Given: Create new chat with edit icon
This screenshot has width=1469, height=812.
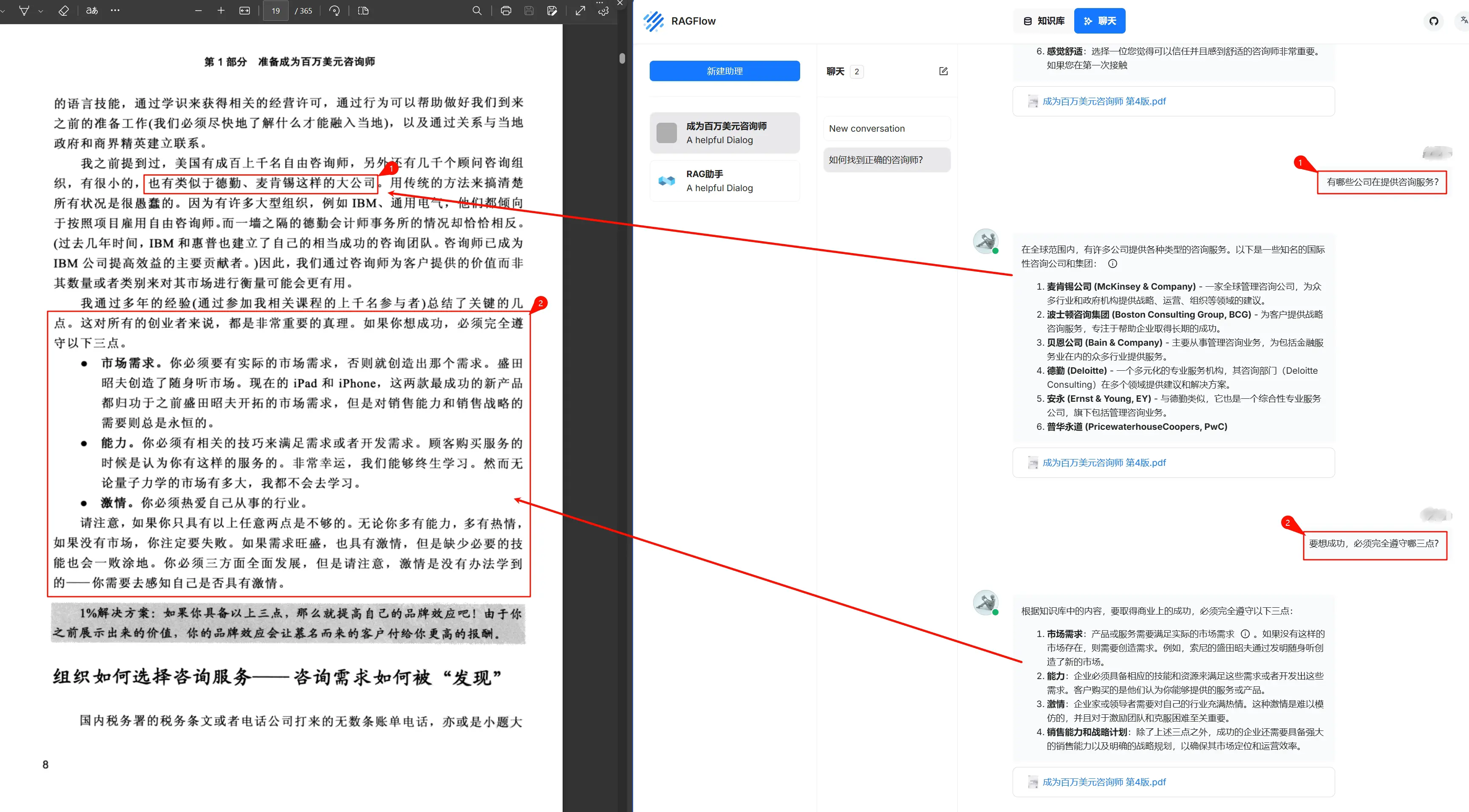Looking at the screenshot, I should (943, 71).
